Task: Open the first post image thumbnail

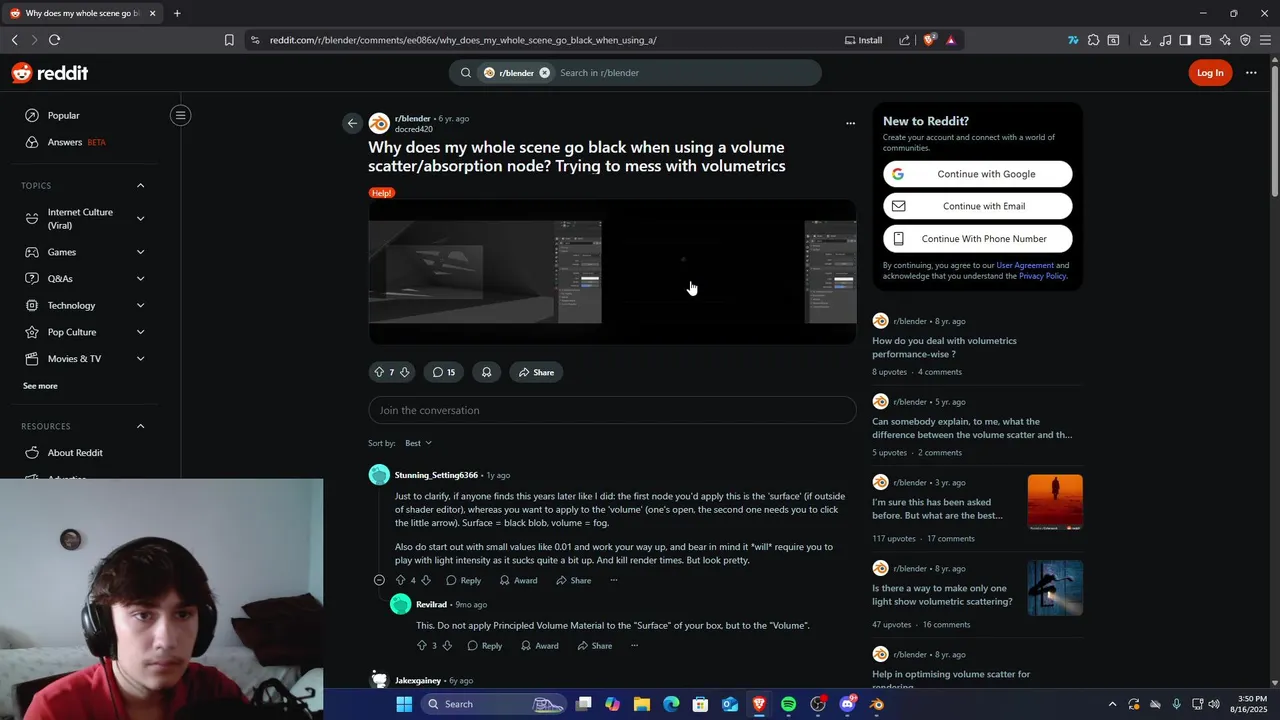Action: point(485,272)
